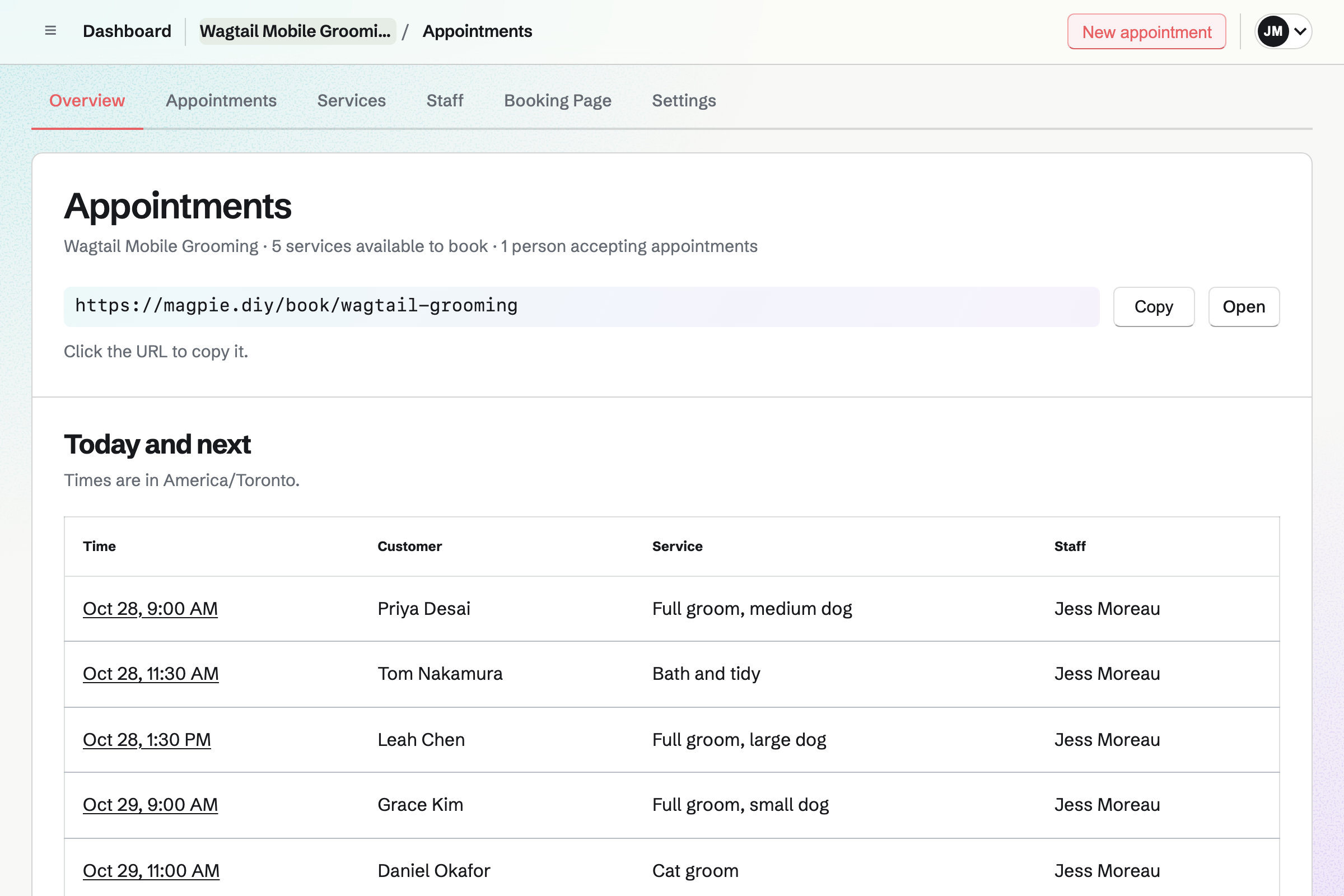Open the Oct 28, 9:00 AM appointment
The image size is (1344, 896).
(150, 609)
